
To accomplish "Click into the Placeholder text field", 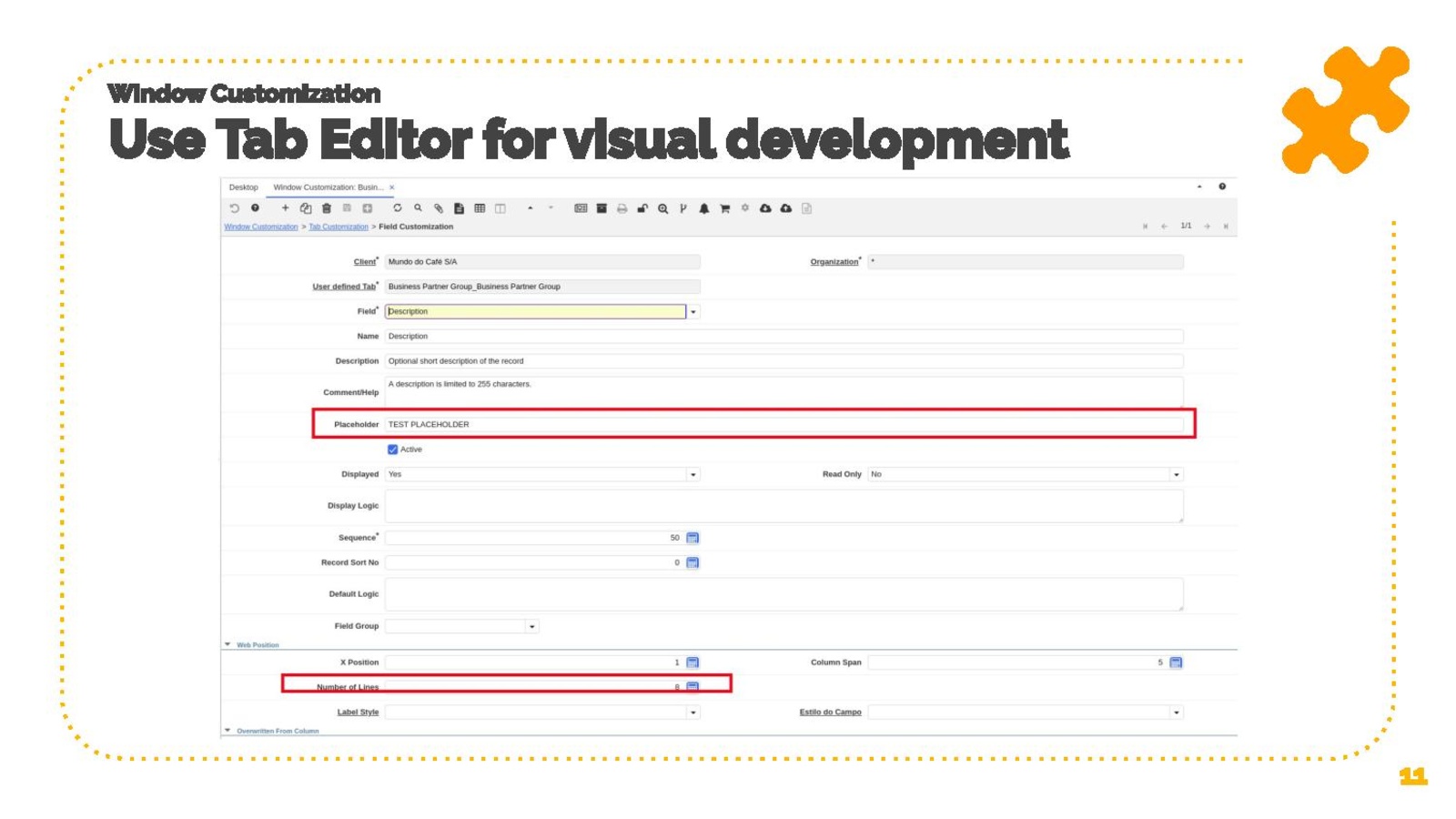I will pos(783,424).
